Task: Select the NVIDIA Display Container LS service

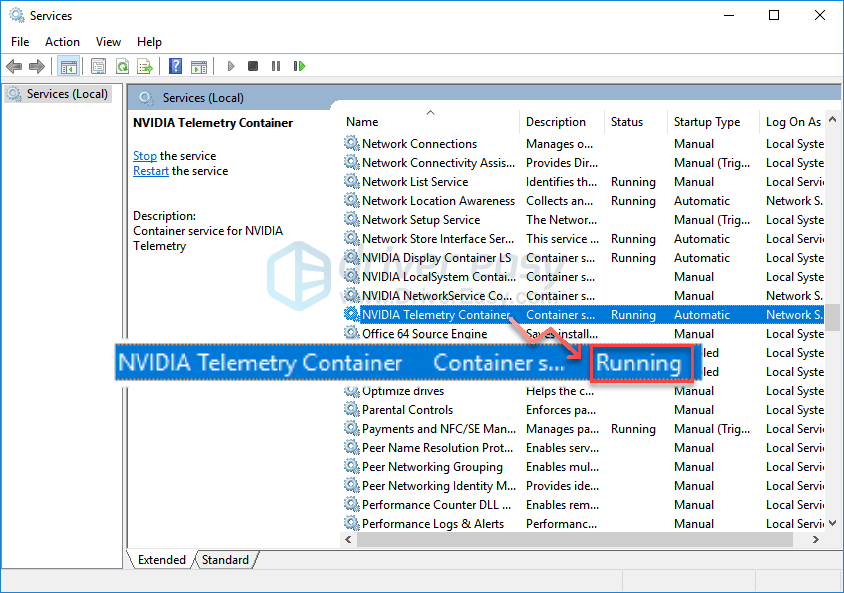Action: pyautogui.click(x=435, y=257)
